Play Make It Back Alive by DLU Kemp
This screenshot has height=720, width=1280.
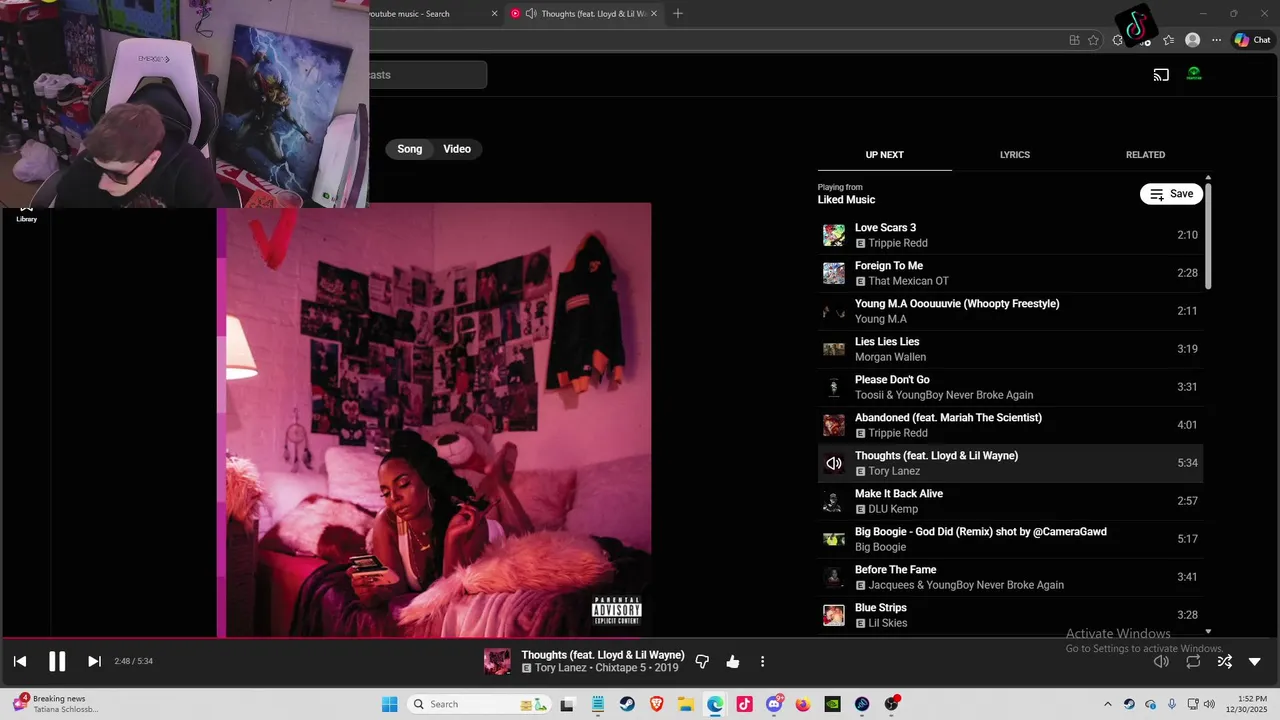1010,501
